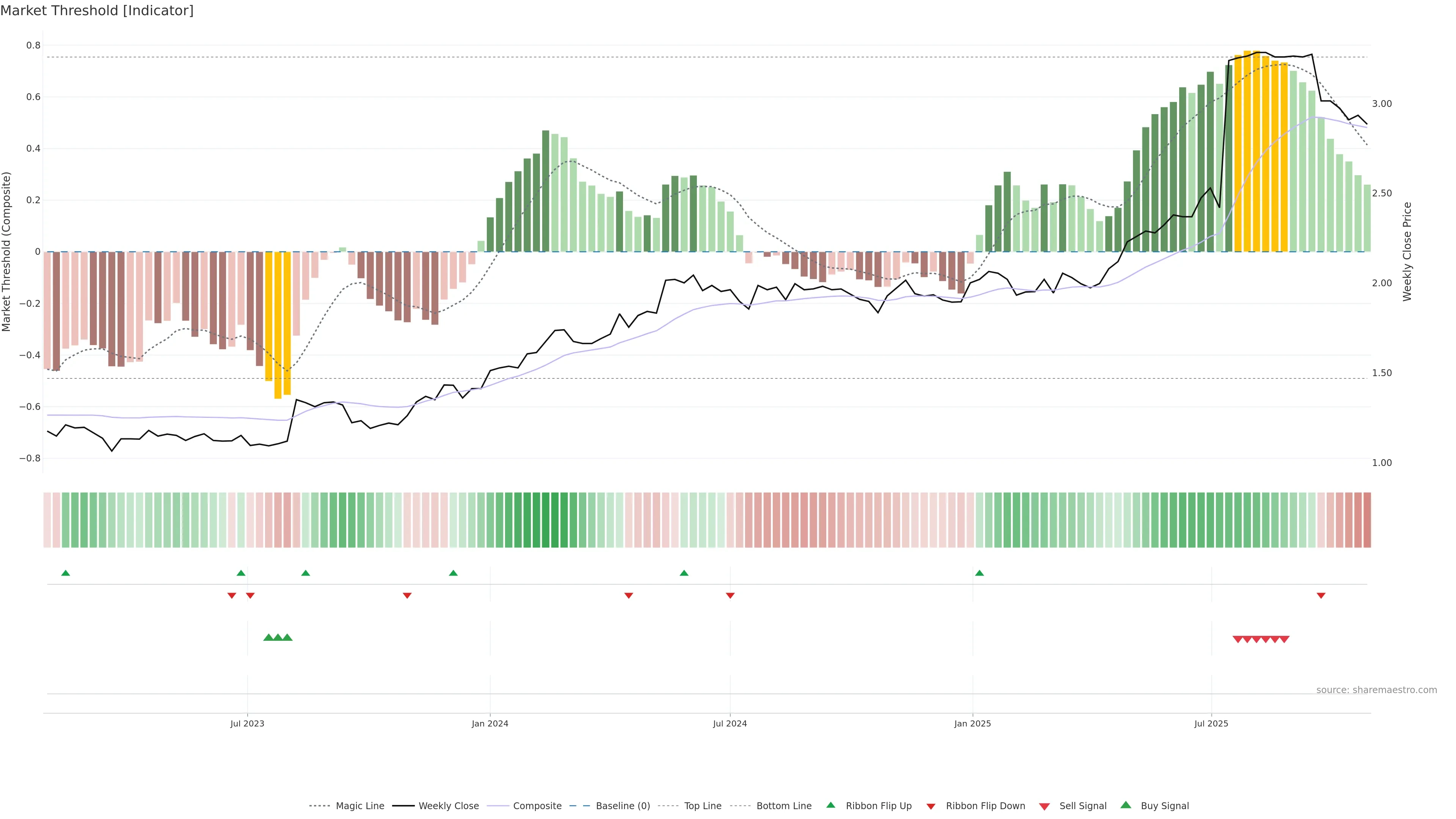
Task: Hide Baseline (0) via legend entry
Action: (x=623, y=806)
